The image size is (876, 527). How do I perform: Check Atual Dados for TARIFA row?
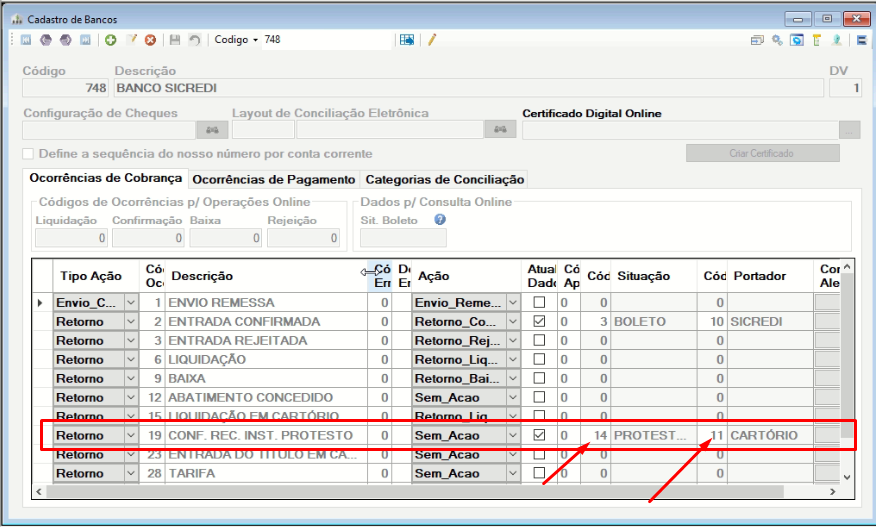(x=539, y=473)
